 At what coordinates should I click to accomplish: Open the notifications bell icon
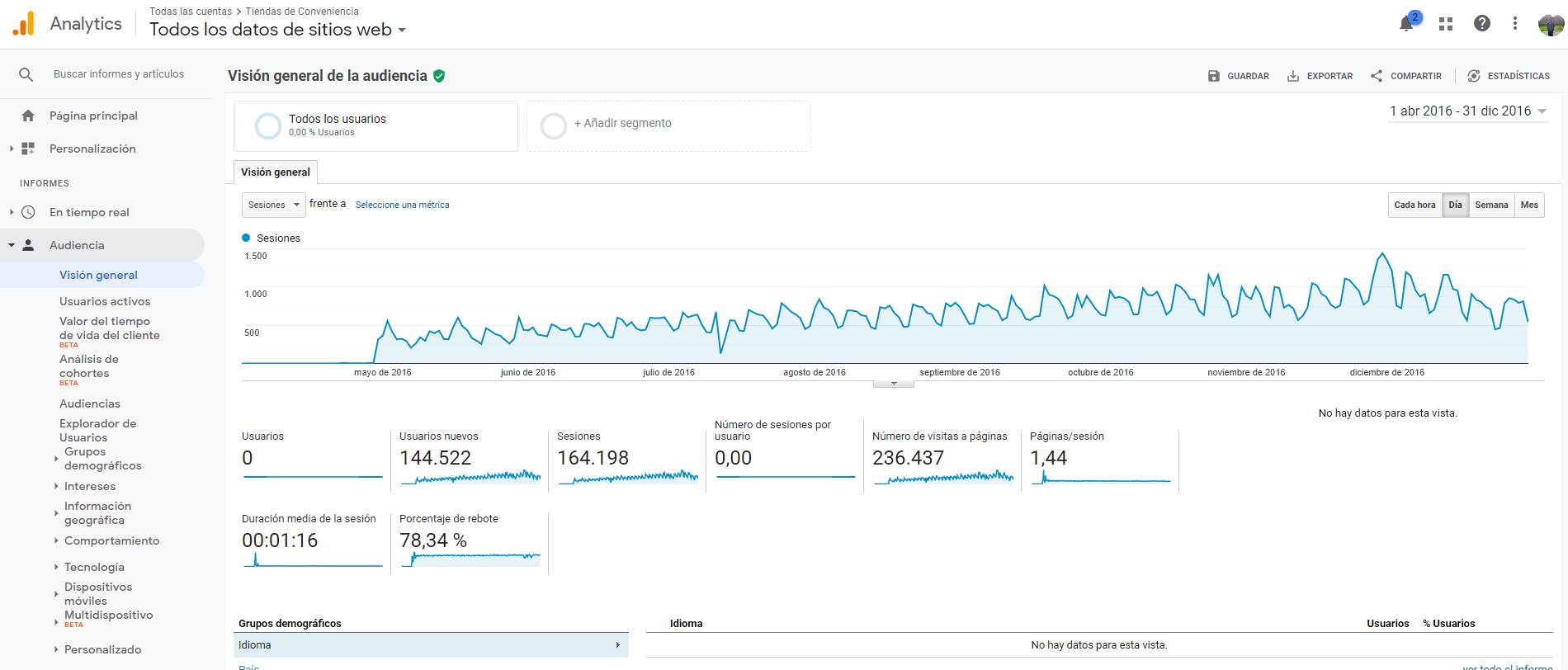point(1407,24)
